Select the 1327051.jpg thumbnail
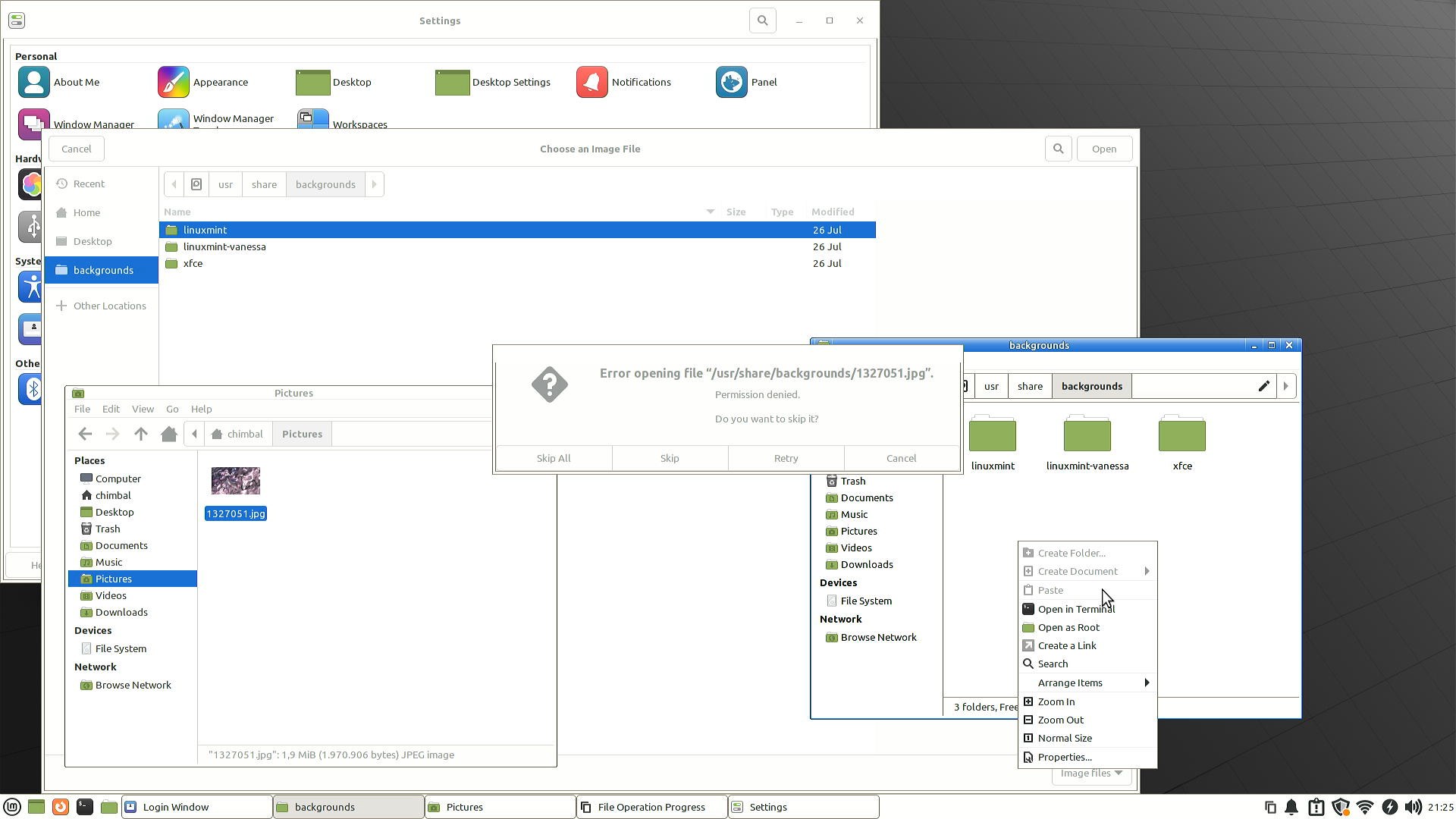The height and width of the screenshot is (819, 1456). click(236, 481)
